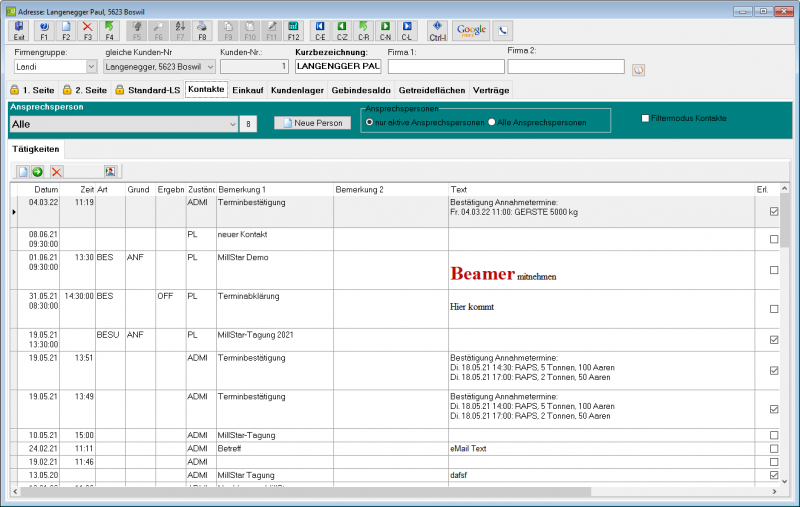Check Erl. box for MillStar Demo row
This screenshot has width=800, height=507.
774,270
